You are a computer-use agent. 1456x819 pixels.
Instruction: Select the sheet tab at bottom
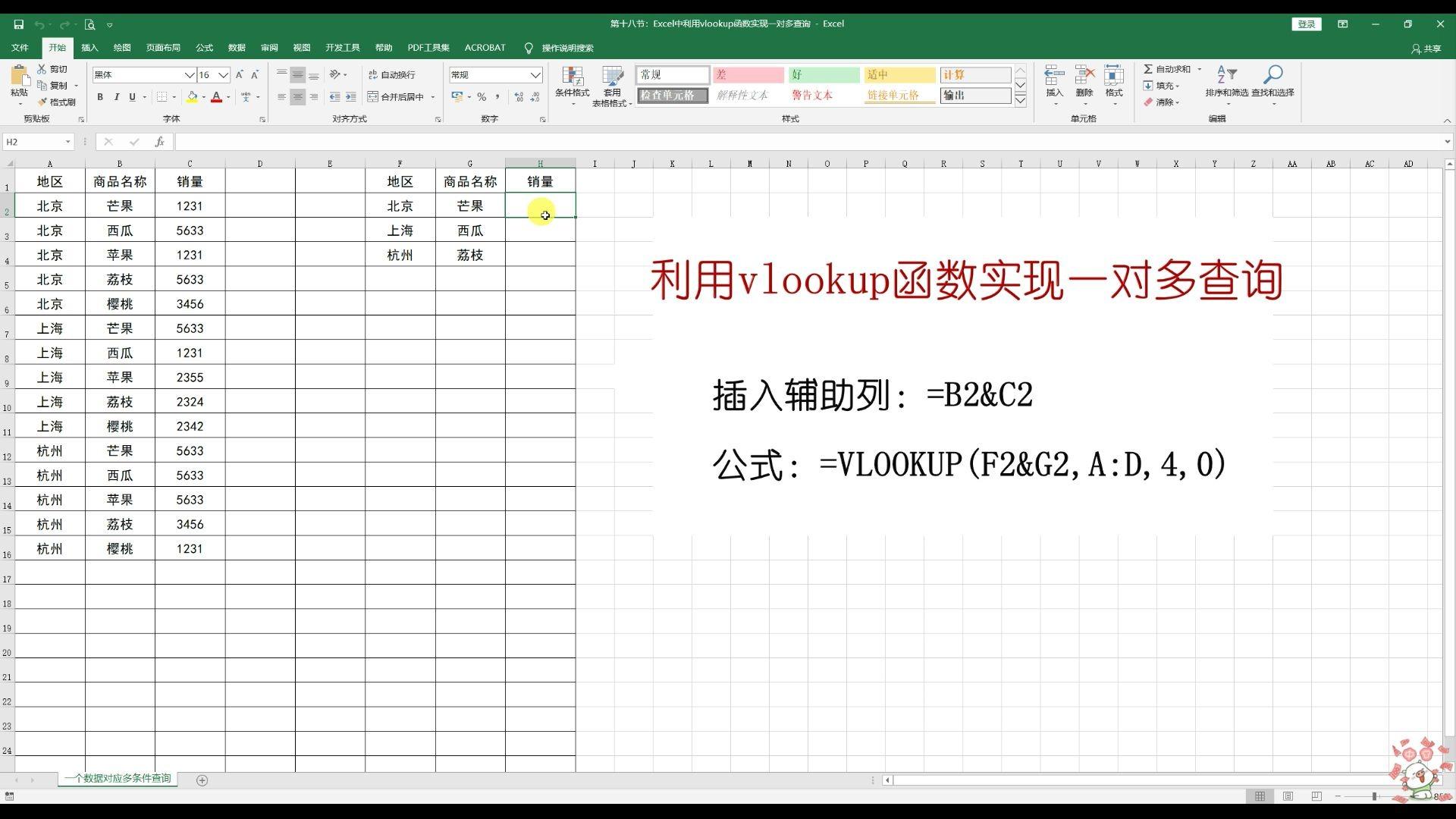click(118, 779)
